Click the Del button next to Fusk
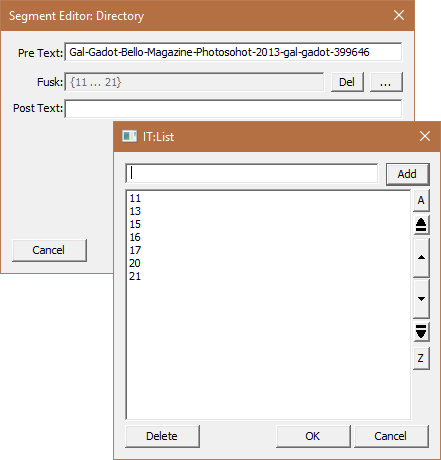Viewport: 441px width, 460px height. pos(347,82)
